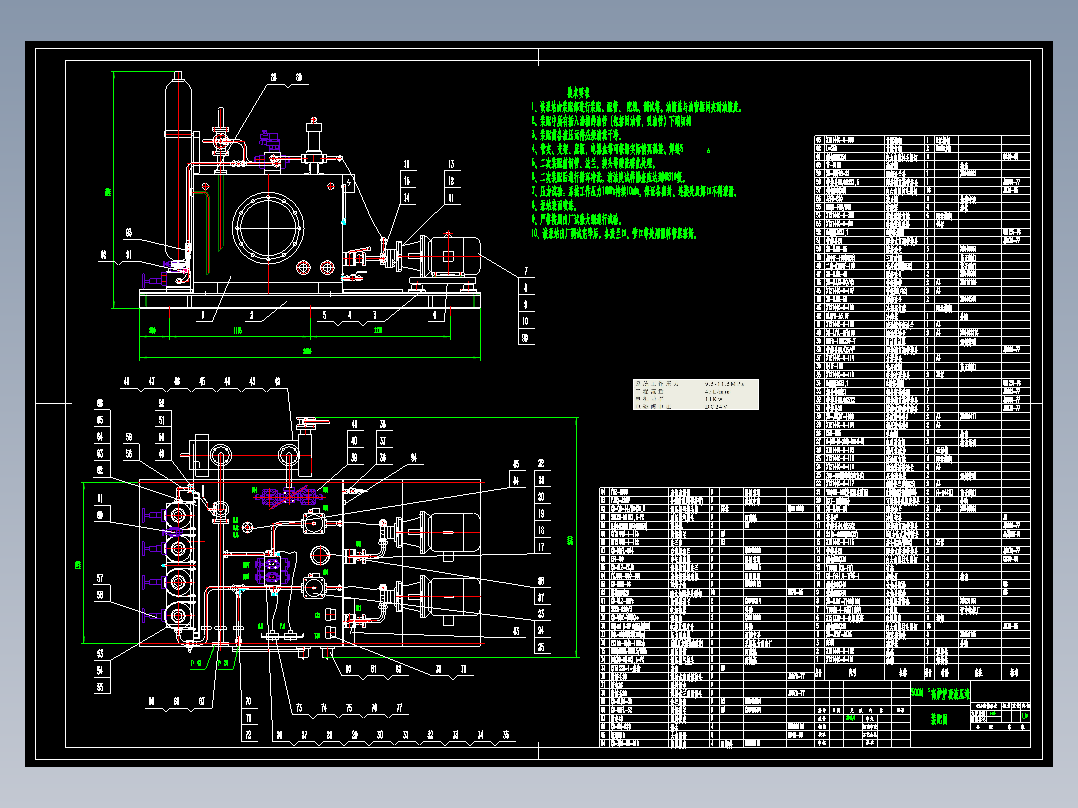Image resolution: width=1078 pixels, height=808 pixels.
Task: Select requirement note line 7 about pressure test
Action: pyautogui.click(x=633, y=191)
